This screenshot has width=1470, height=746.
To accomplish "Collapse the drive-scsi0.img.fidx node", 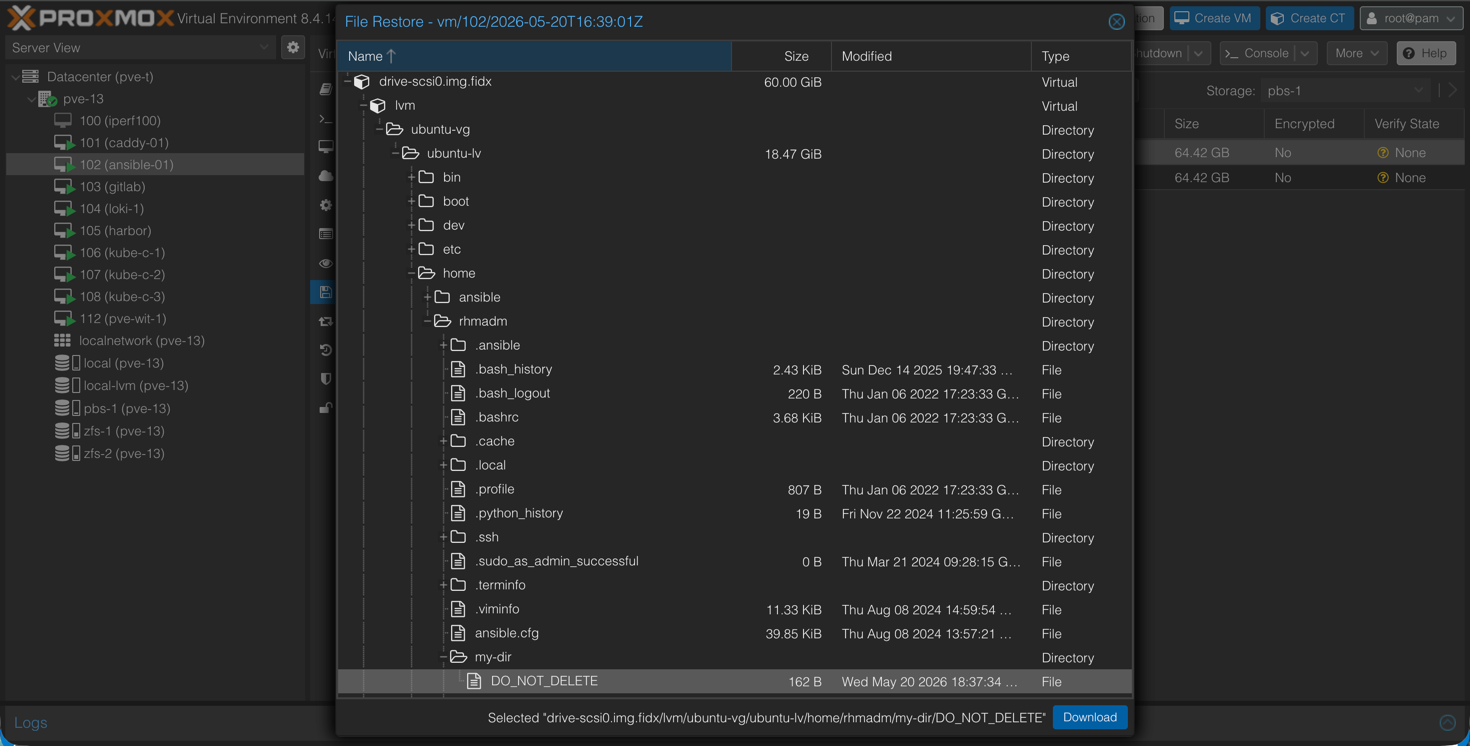I will tap(347, 82).
